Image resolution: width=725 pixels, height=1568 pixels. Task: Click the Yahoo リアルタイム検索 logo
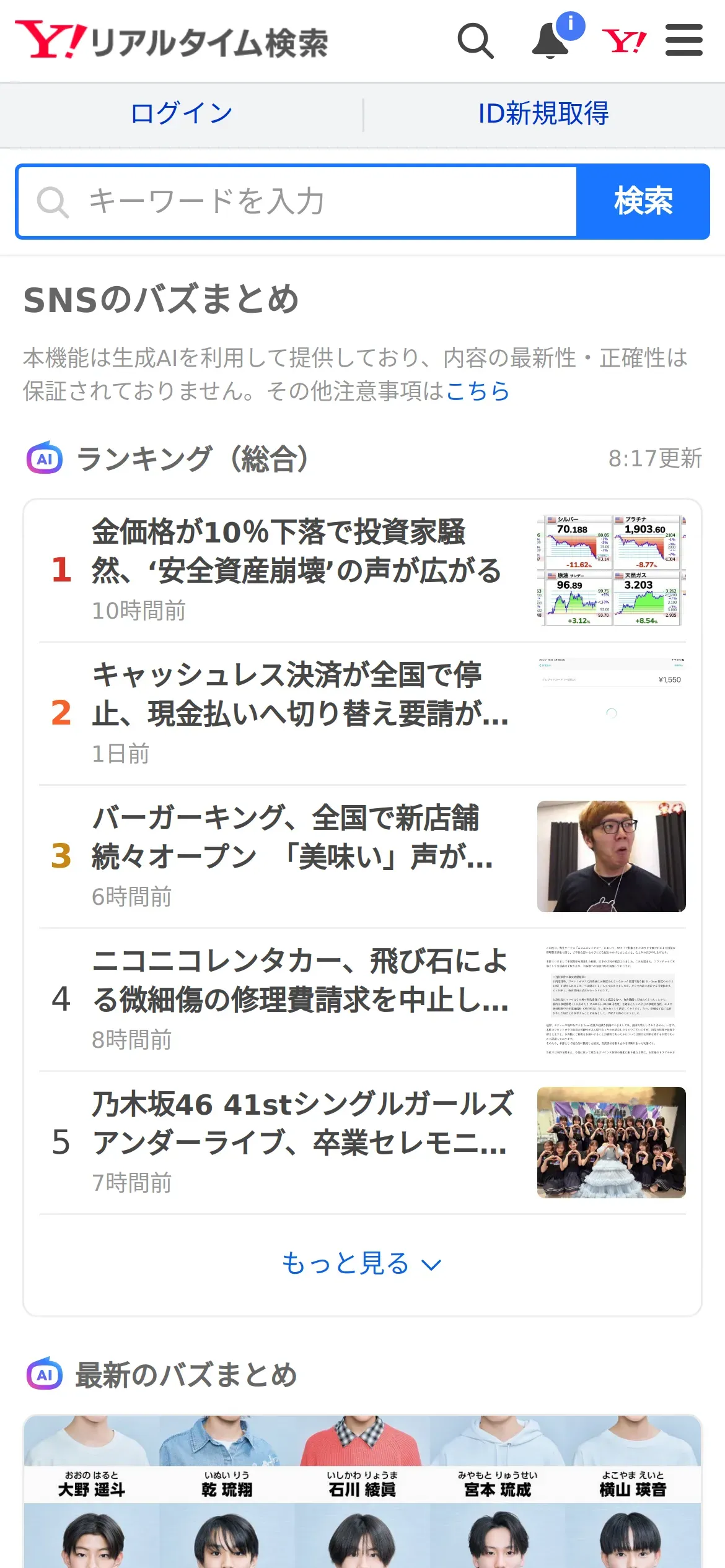pyautogui.click(x=172, y=40)
